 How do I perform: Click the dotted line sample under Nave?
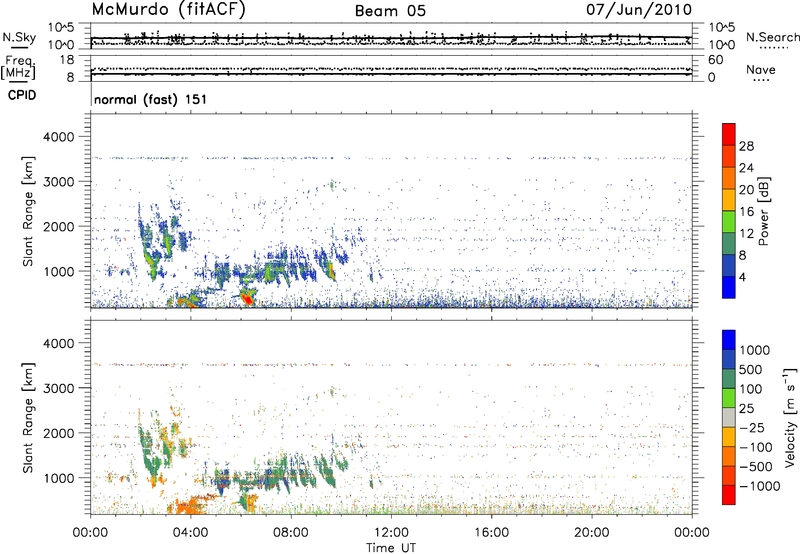(761, 81)
